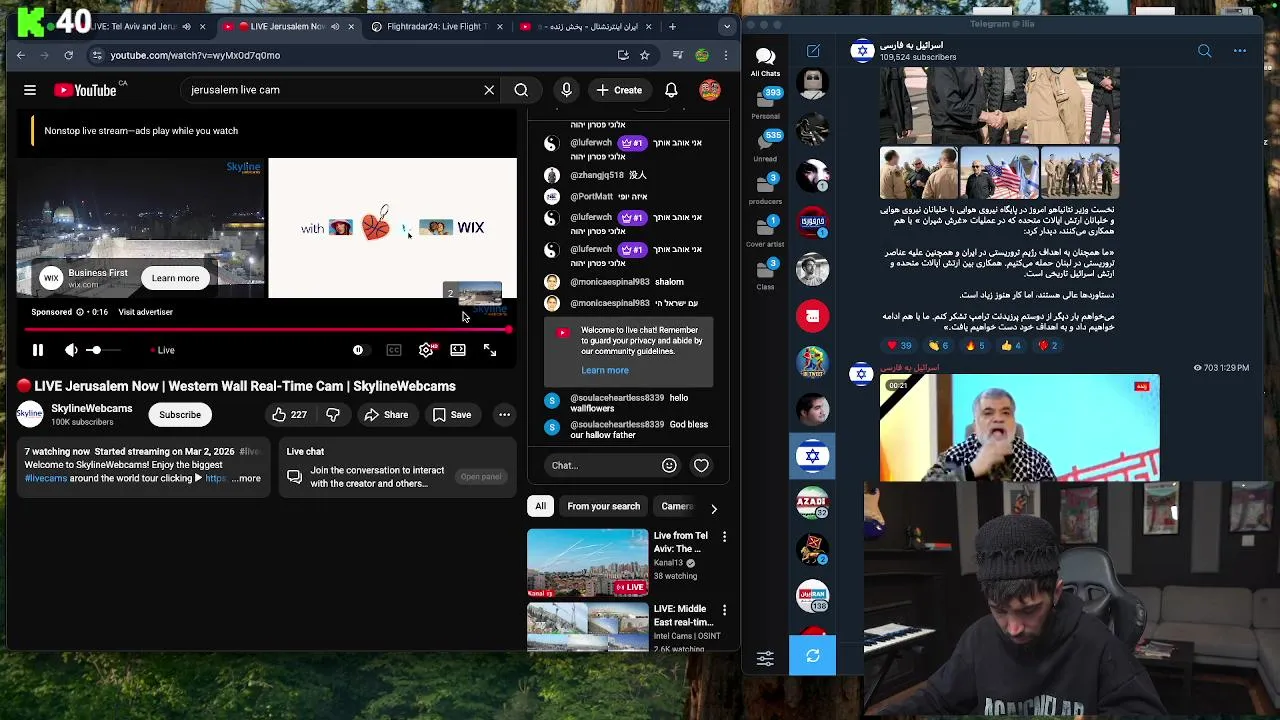Like the video with 227 likes
The width and height of the screenshot is (1280, 720).
tap(290, 414)
